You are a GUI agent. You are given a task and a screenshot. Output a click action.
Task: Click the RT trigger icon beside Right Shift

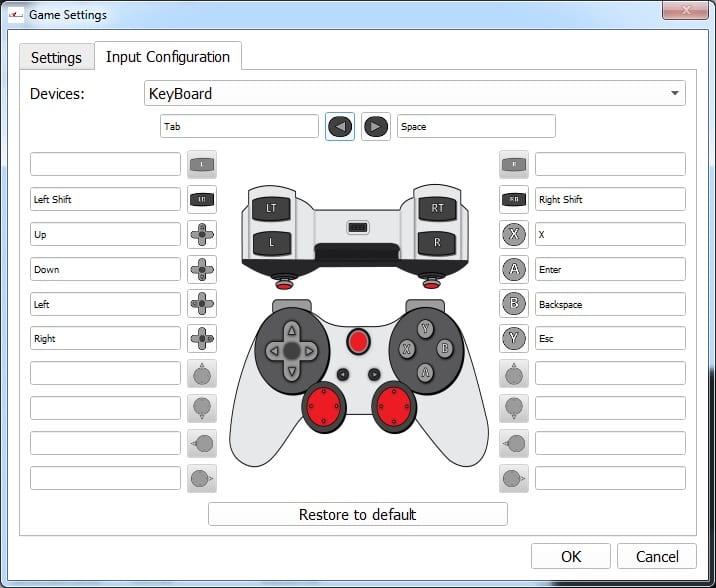tap(514, 199)
